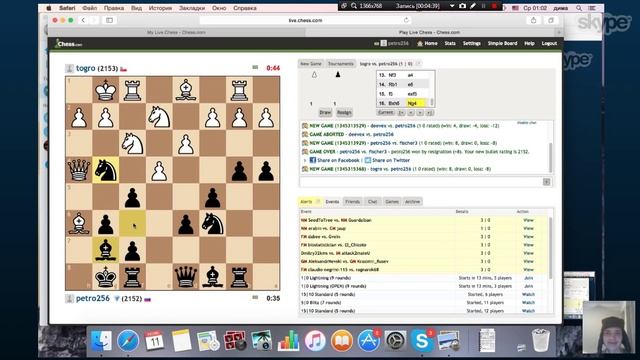Click the membership icon beside petro256
Viewport: 640px width, 360px height.
click(117, 299)
